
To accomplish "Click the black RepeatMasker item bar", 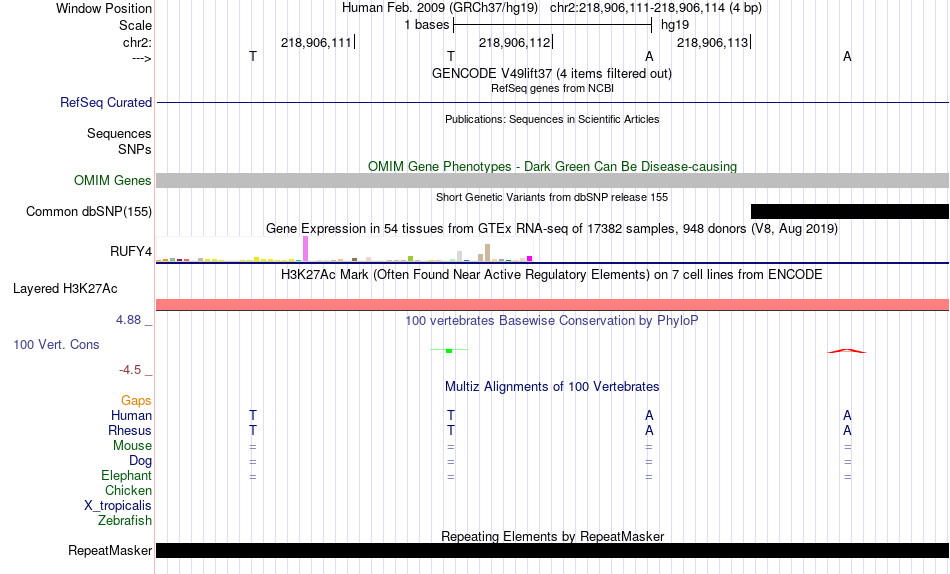I will [x=553, y=550].
